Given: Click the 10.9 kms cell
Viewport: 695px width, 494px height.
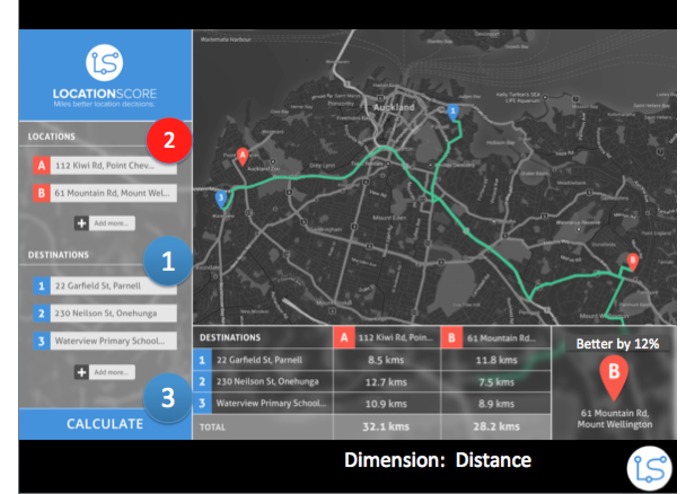Looking at the screenshot, I should tap(386, 403).
